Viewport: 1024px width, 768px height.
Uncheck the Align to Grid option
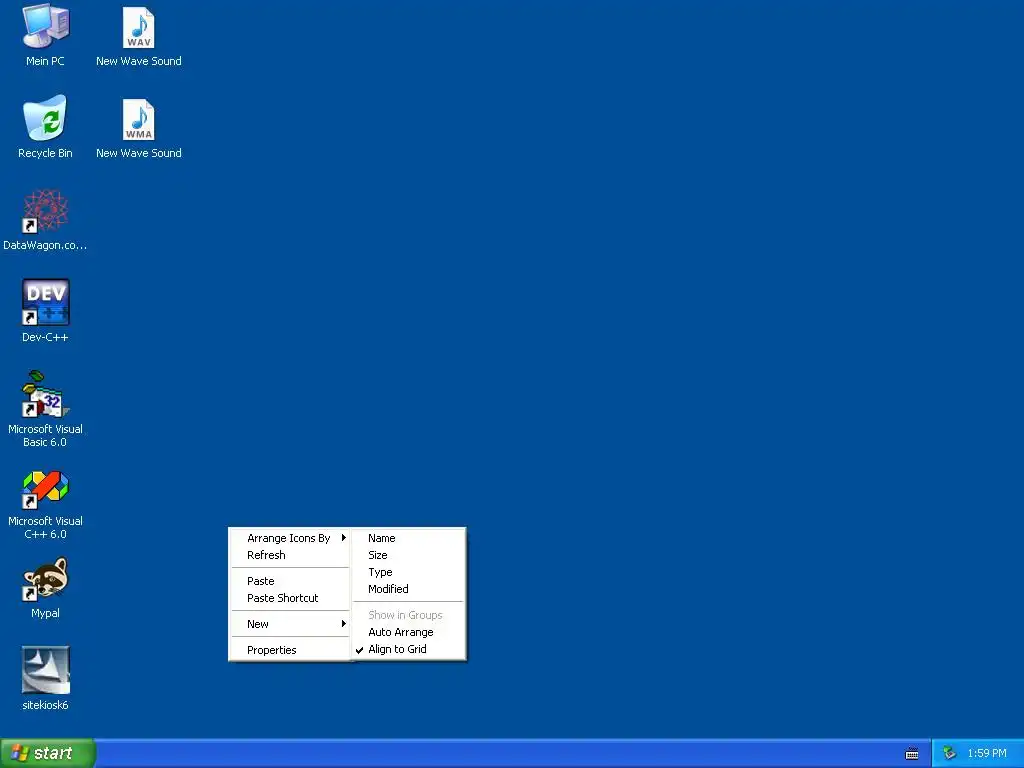pos(408,649)
